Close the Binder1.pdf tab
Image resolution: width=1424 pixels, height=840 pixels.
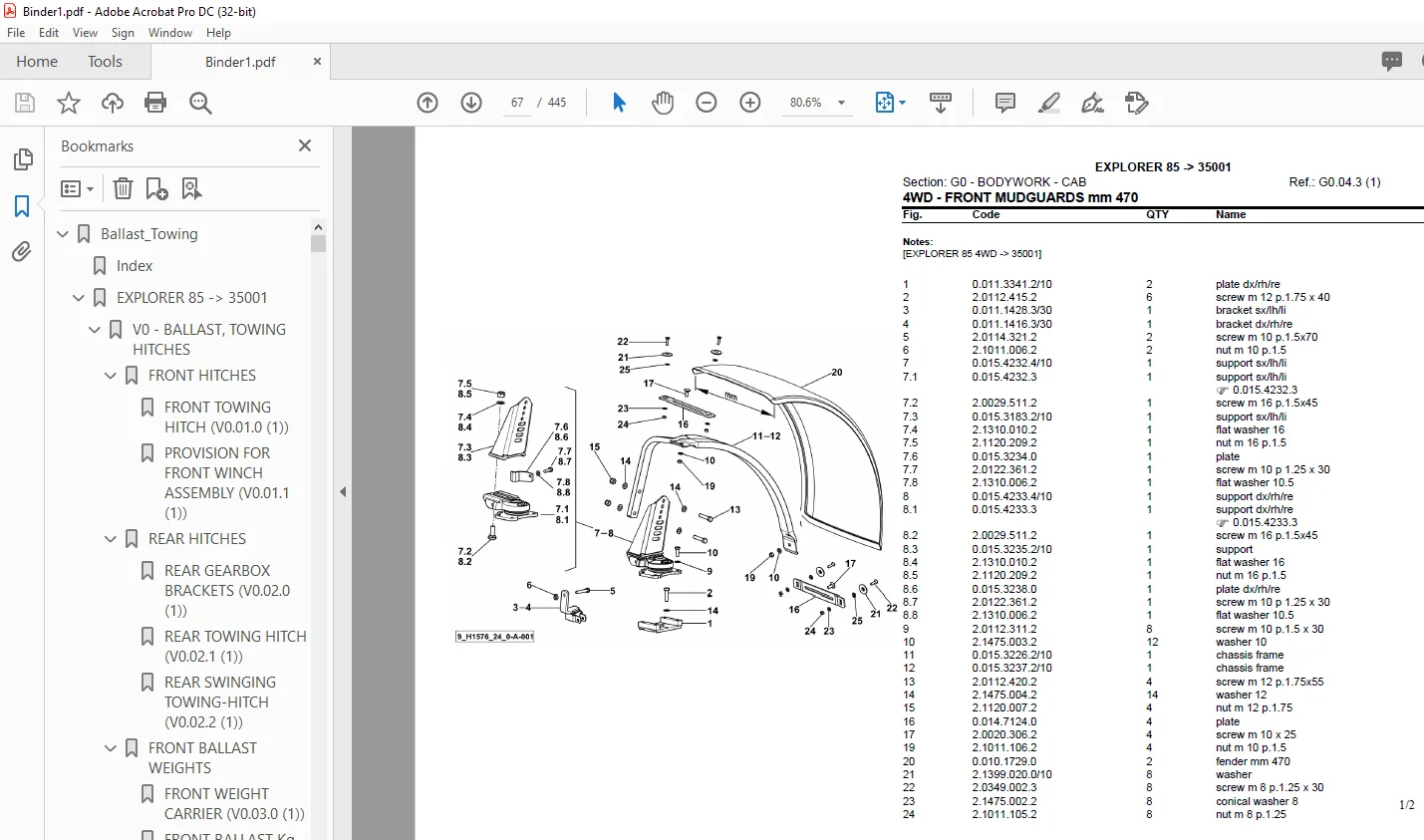[317, 62]
